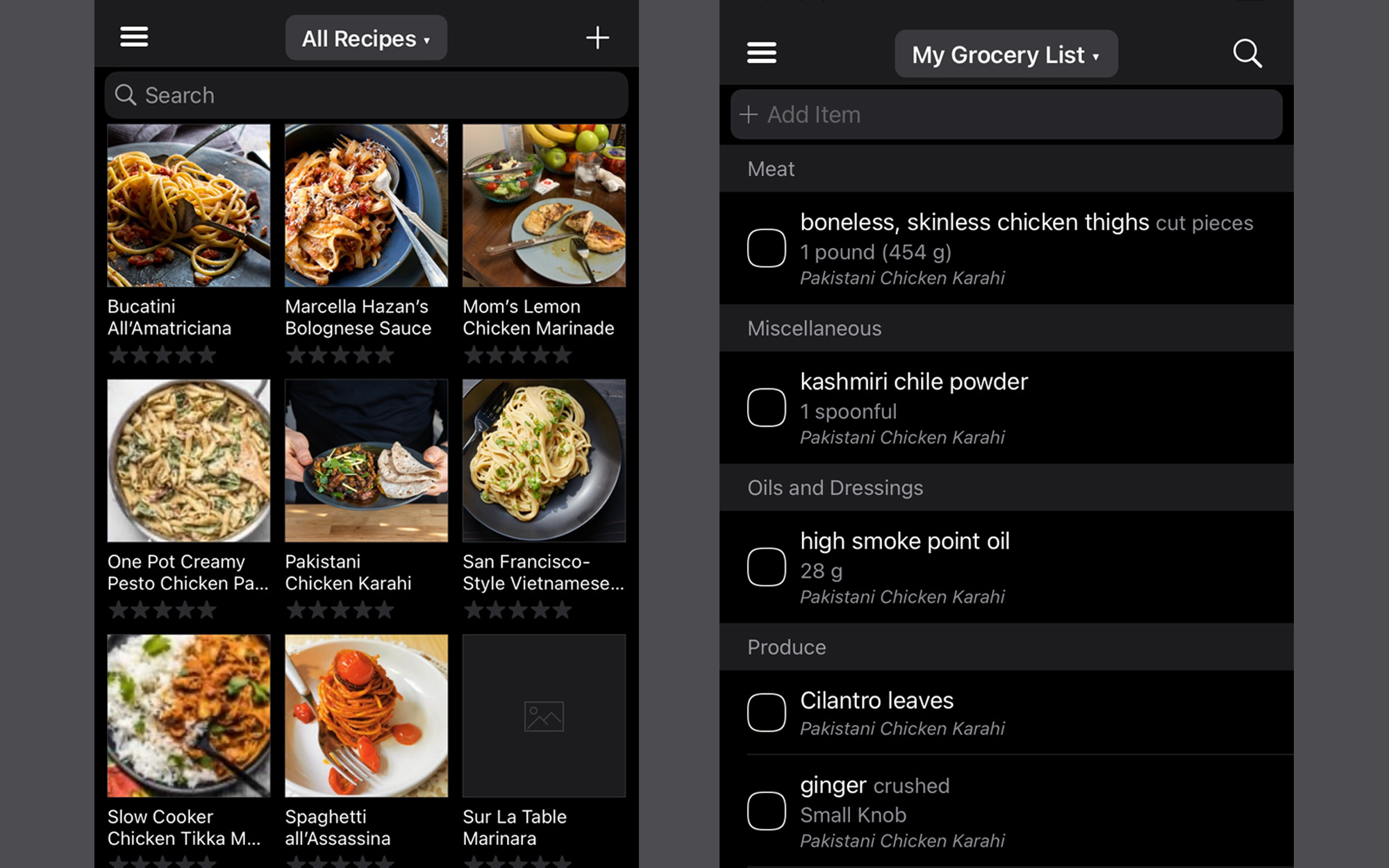Click the Sur La Table Marinara placeholder image
This screenshot has height=868, width=1389.
544,715
